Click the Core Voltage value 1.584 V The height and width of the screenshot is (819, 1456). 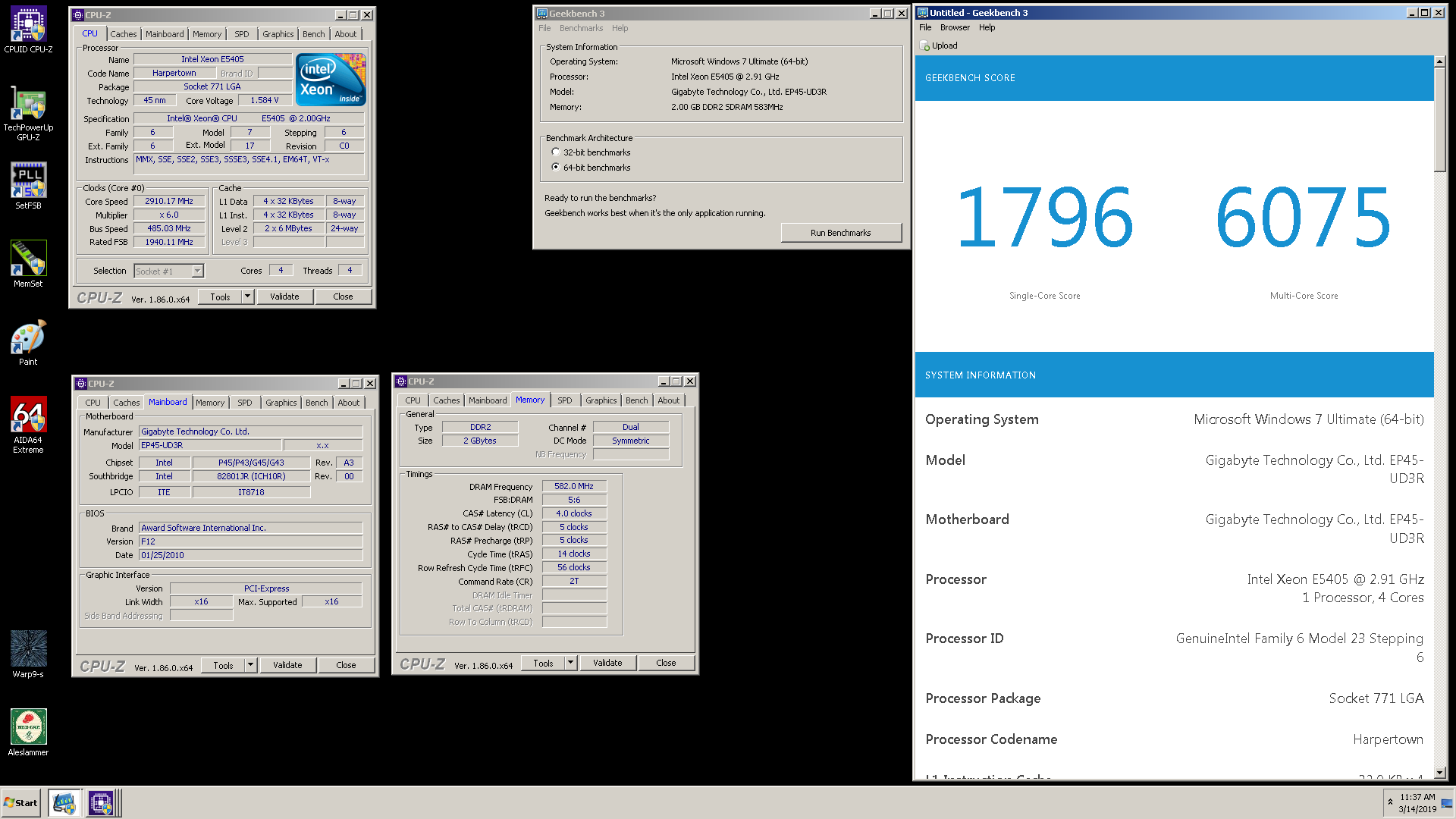pos(265,100)
